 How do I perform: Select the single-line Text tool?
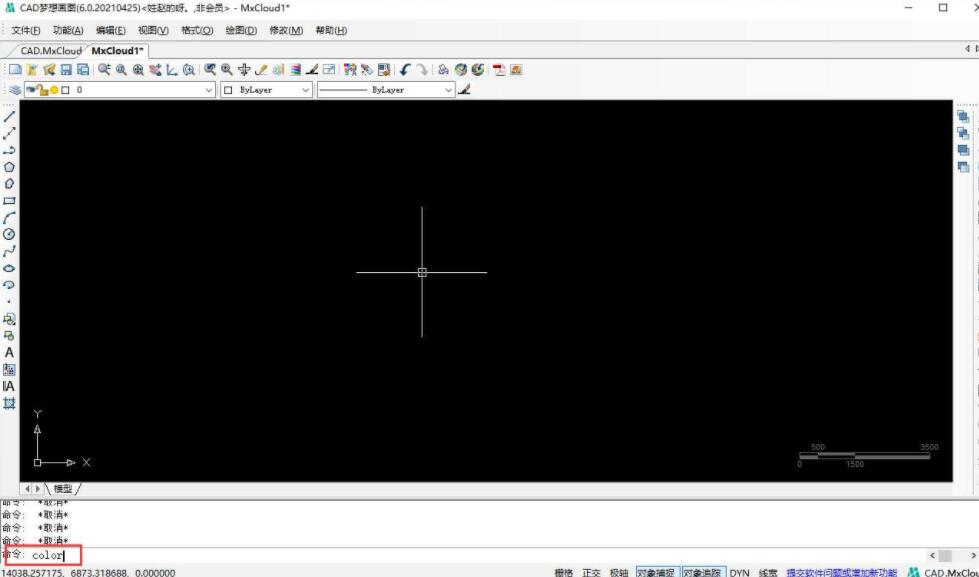point(10,352)
